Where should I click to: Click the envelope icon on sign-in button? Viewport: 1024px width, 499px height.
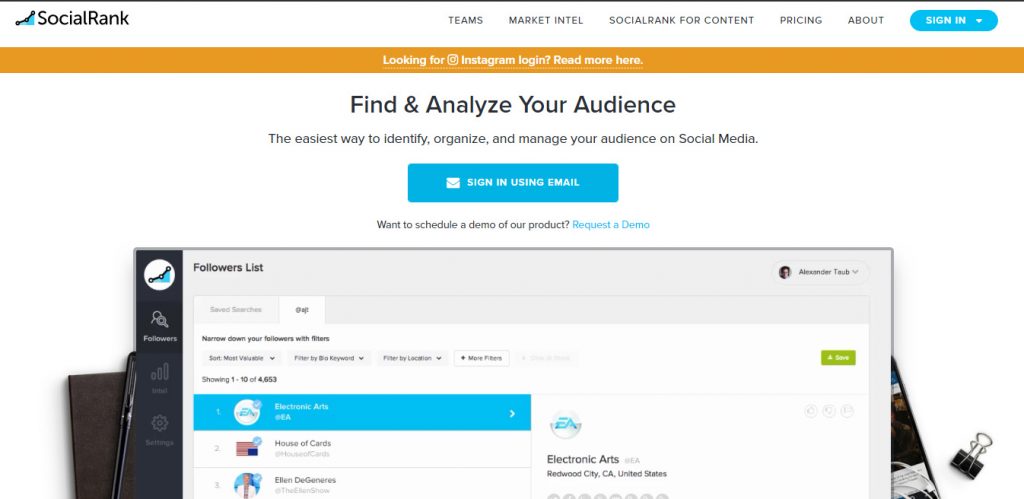tap(453, 183)
